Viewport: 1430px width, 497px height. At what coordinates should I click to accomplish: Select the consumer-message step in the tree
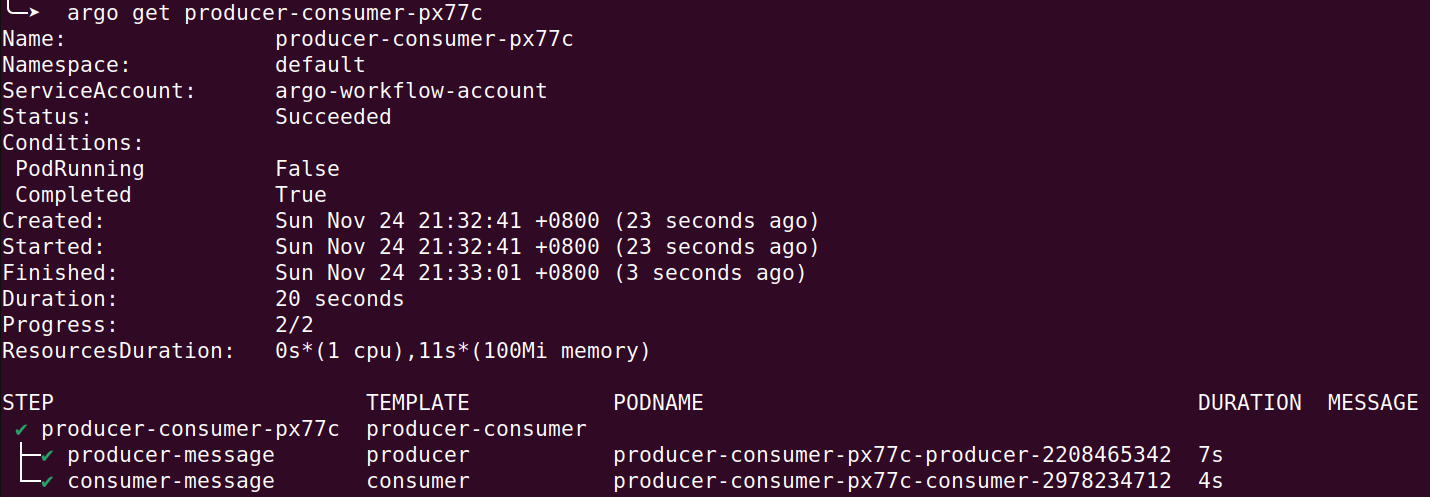[170, 482]
